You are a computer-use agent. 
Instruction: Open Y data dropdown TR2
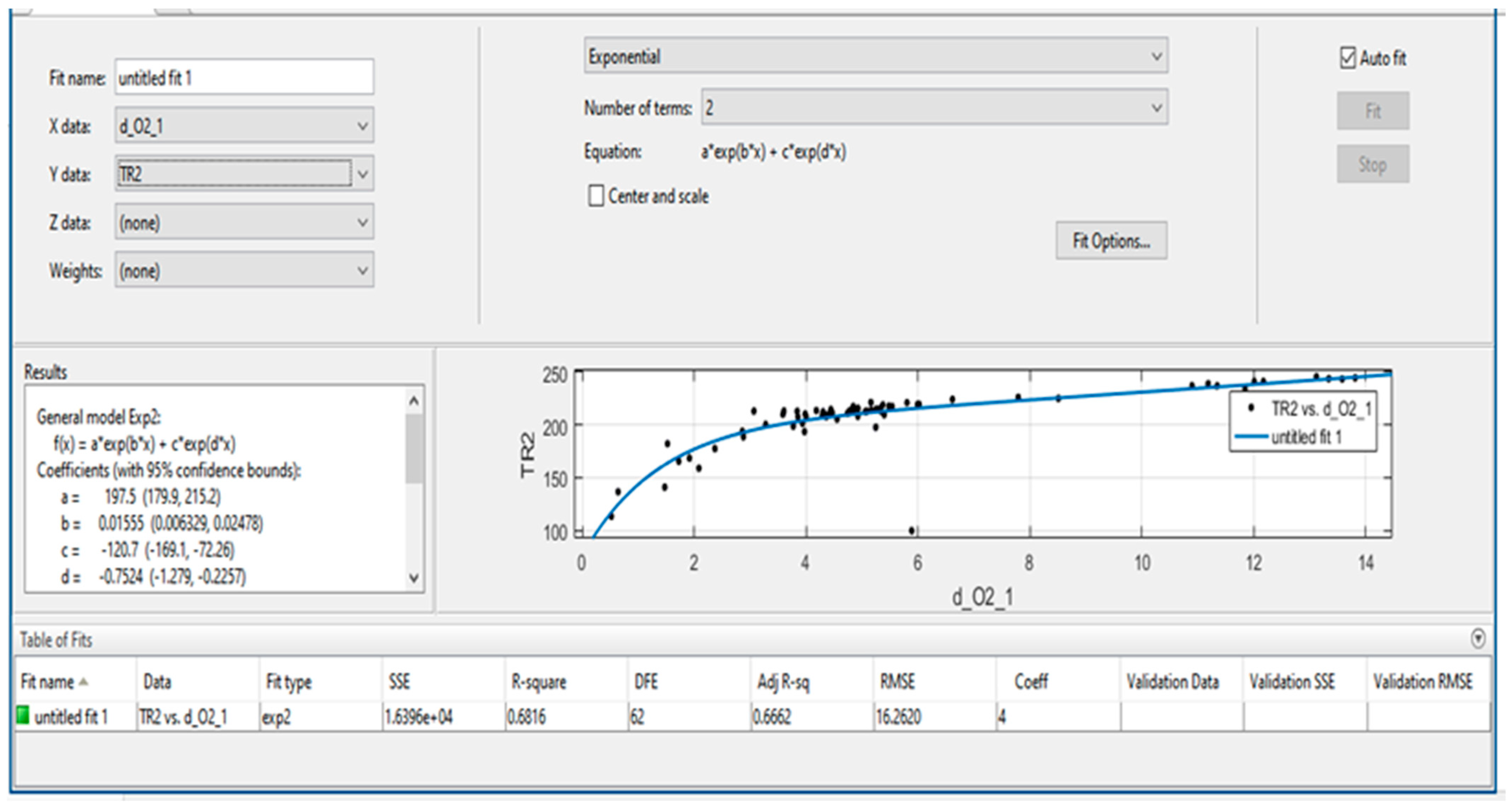[x=244, y=174]
